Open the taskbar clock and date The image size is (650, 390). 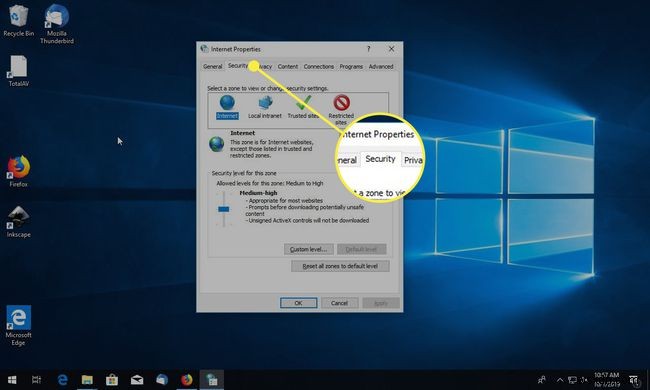point(607,380)
